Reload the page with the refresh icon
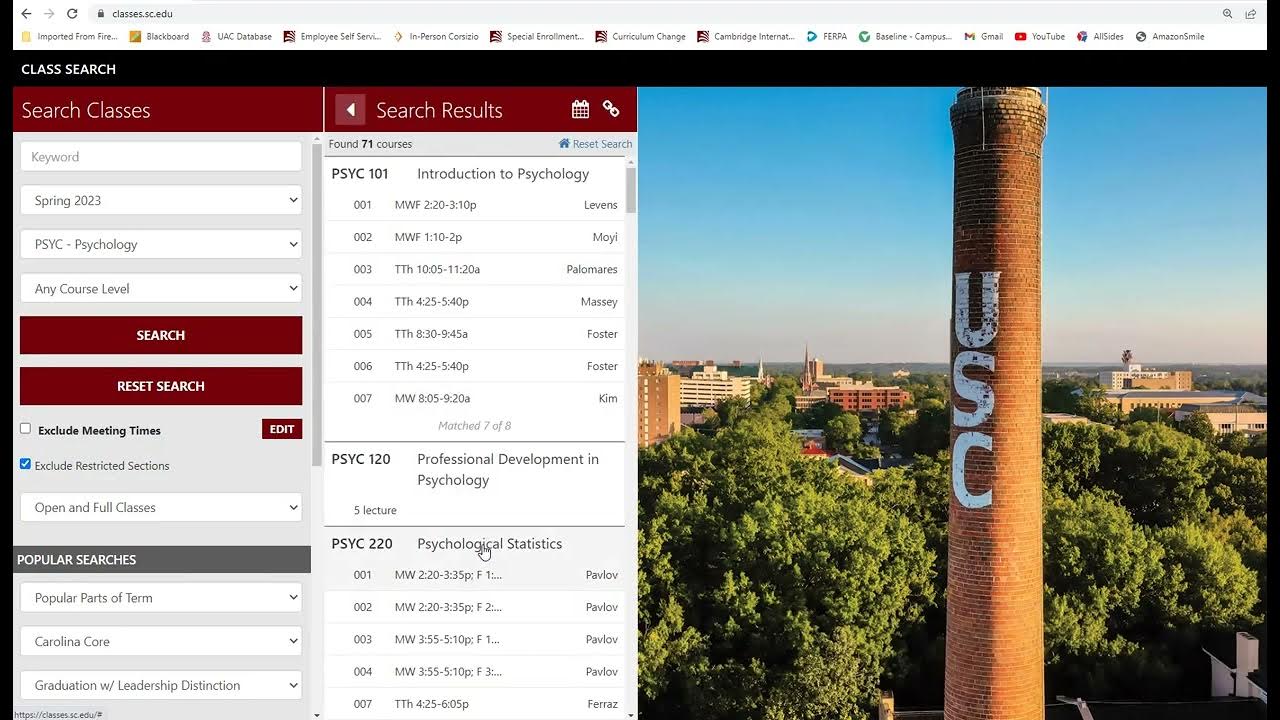 (x=72, y=14)
